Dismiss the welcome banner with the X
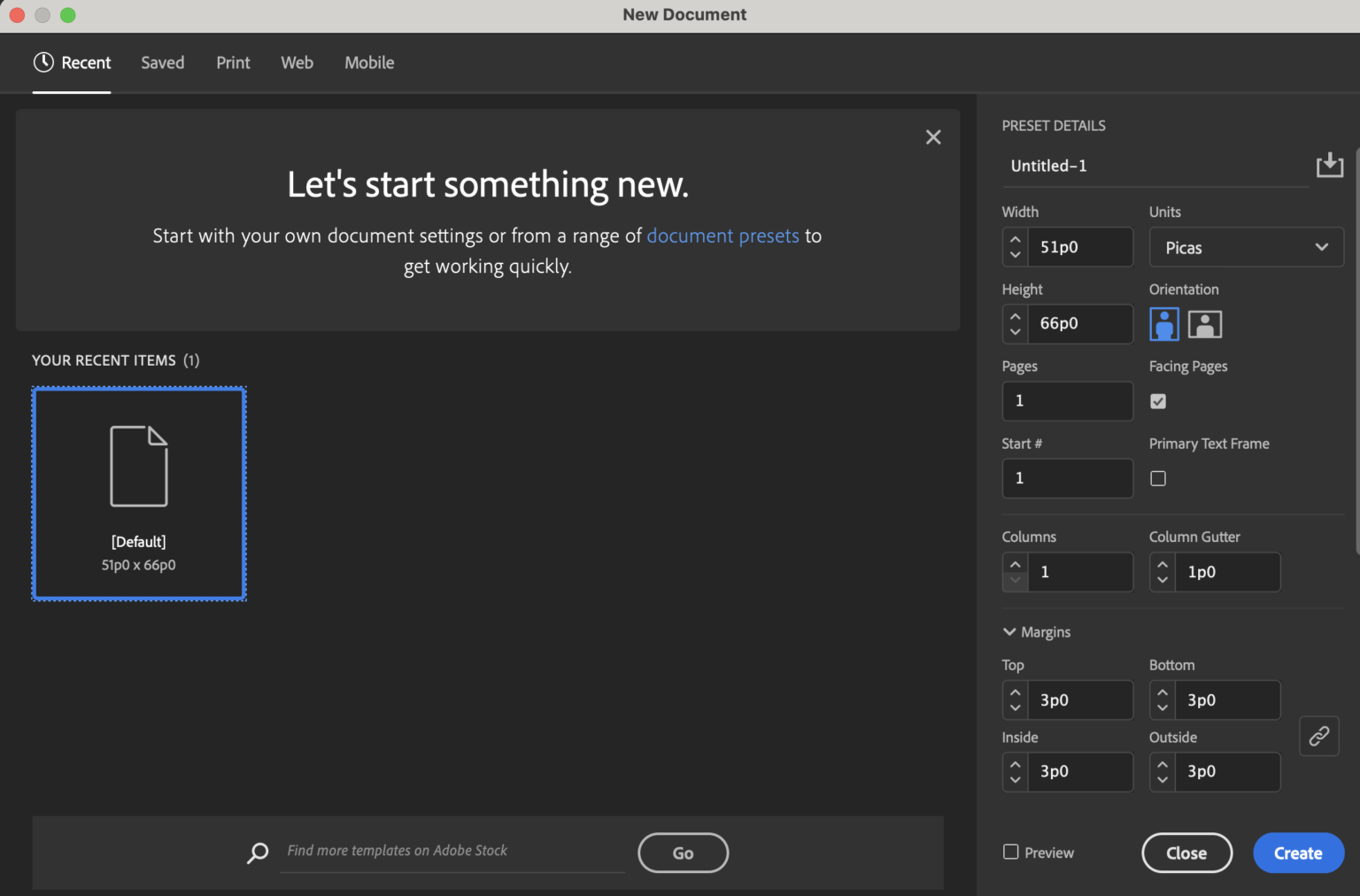 (x=932, y=136)
